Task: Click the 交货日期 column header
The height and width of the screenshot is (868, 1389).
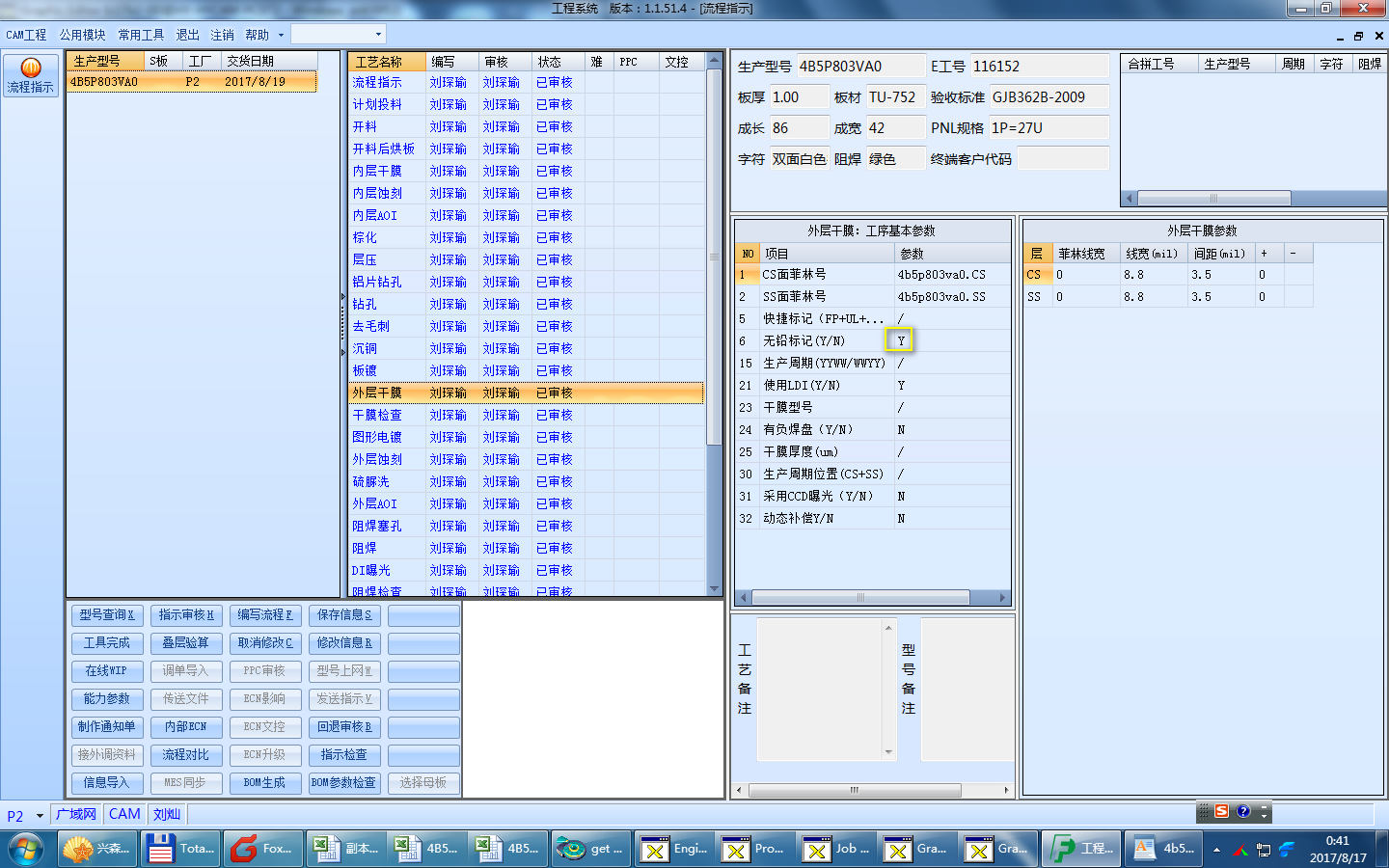Action: coord(269,61)
